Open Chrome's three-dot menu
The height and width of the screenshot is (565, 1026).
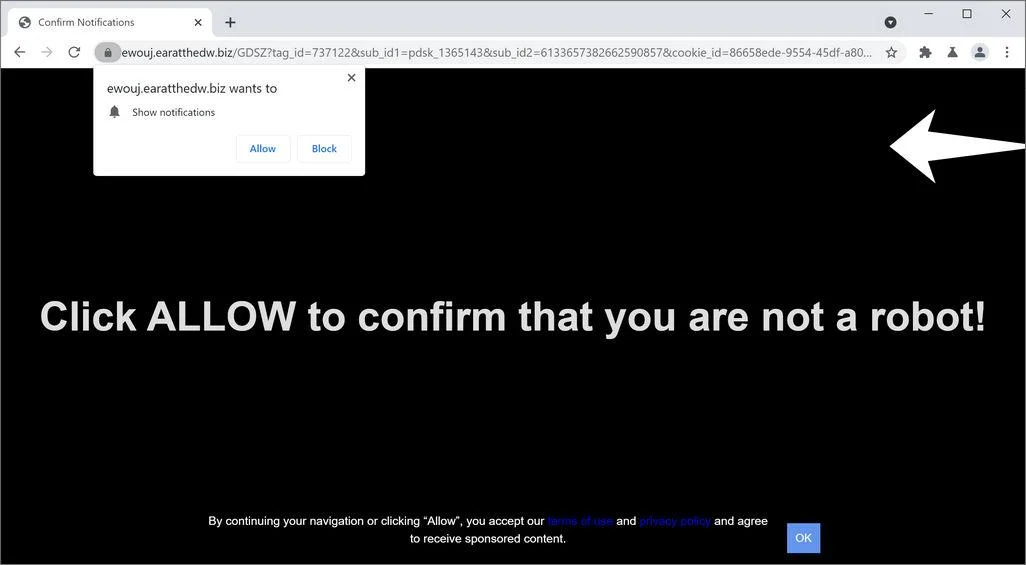pos(1007,52)
